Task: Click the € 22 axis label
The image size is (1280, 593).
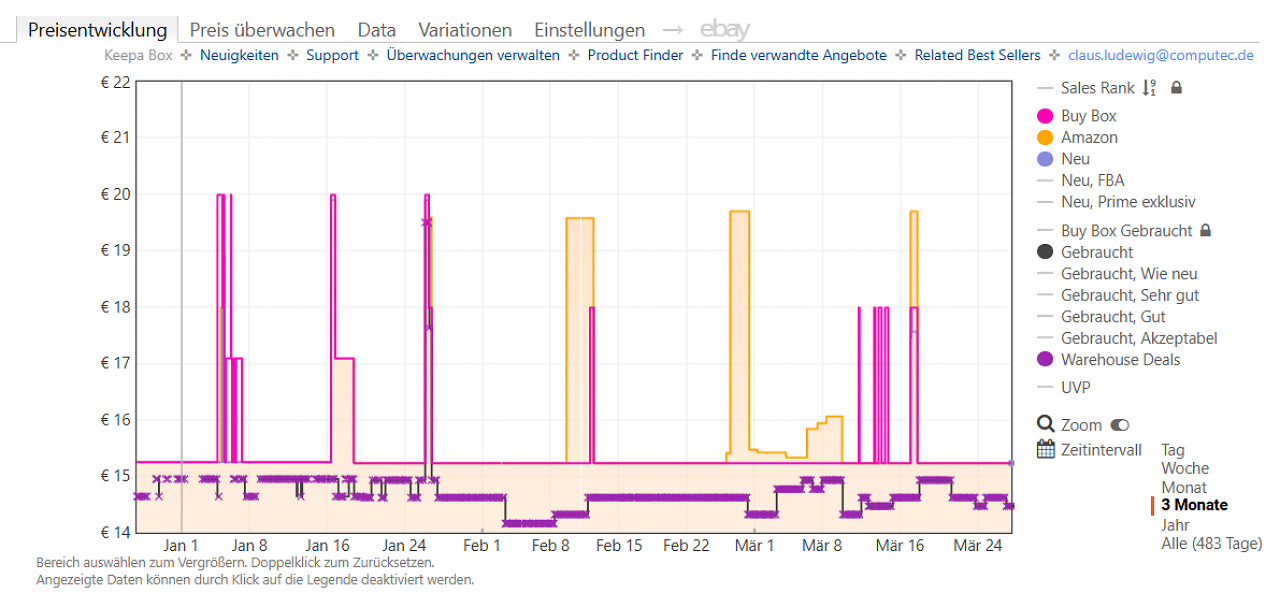Action: [116, 82]
